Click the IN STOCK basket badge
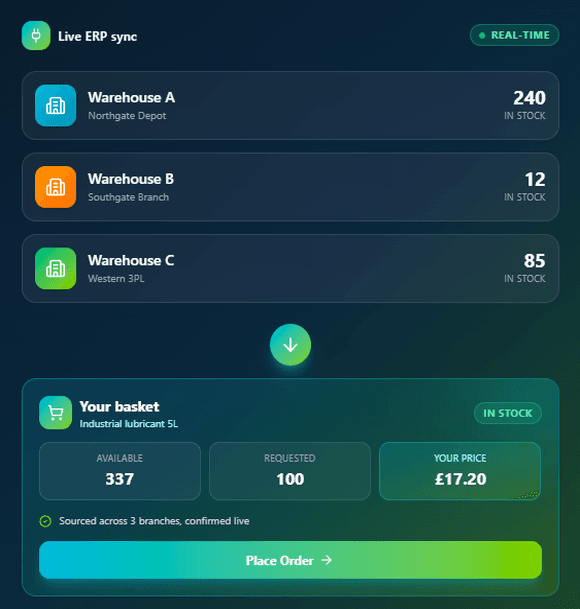 click(x=507, y=413)
